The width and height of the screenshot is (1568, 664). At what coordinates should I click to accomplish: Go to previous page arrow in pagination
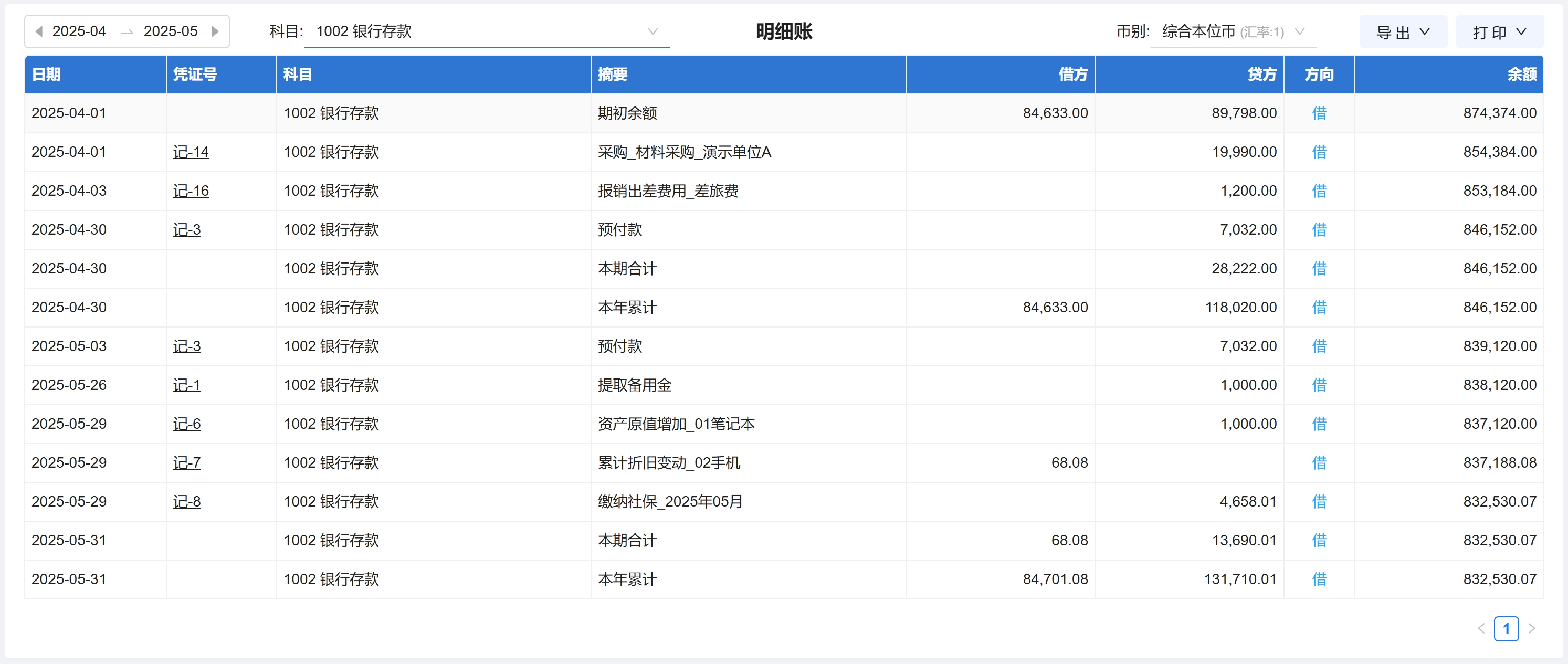pos(1481,629)
